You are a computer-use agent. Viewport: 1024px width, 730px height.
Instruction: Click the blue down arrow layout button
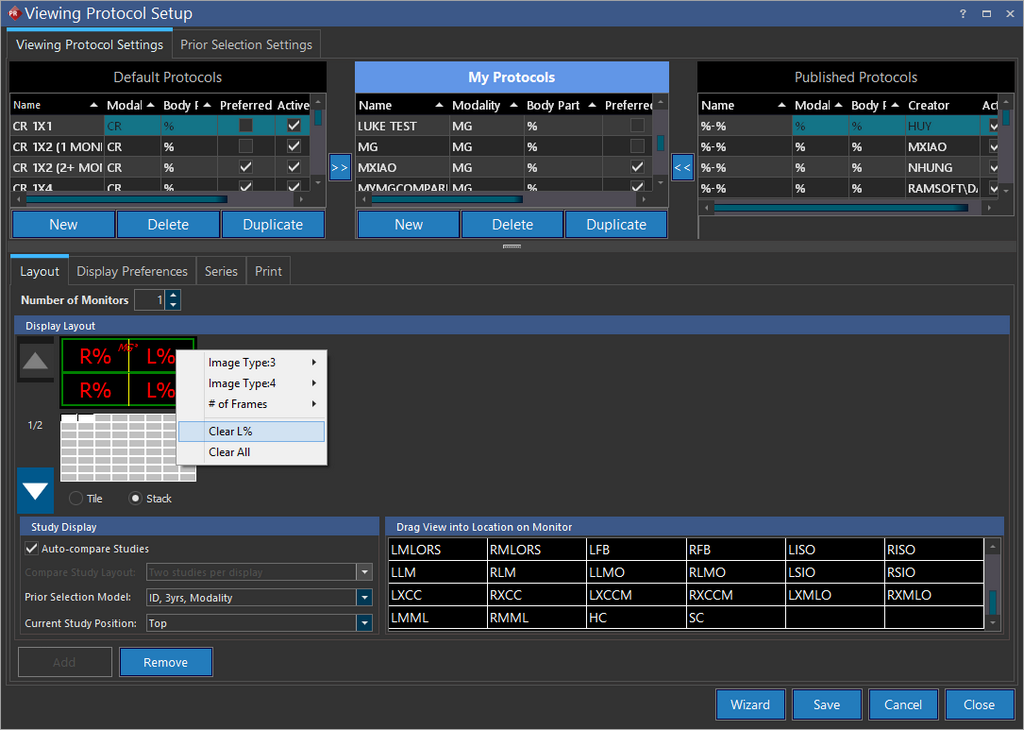36,490
